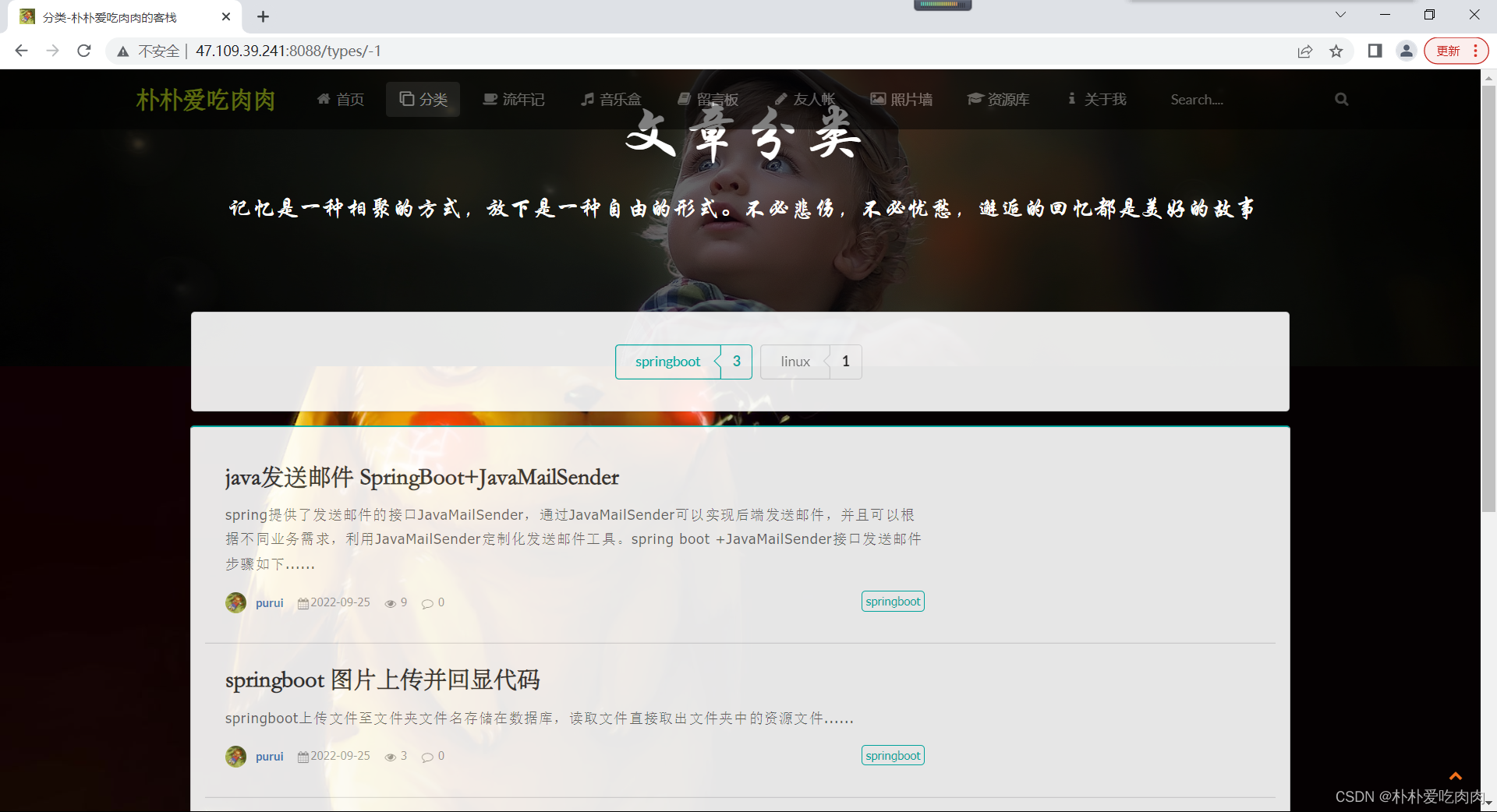Reload the current page
The width and height of the screenshot is (1497, 812).
coord(84,51)
